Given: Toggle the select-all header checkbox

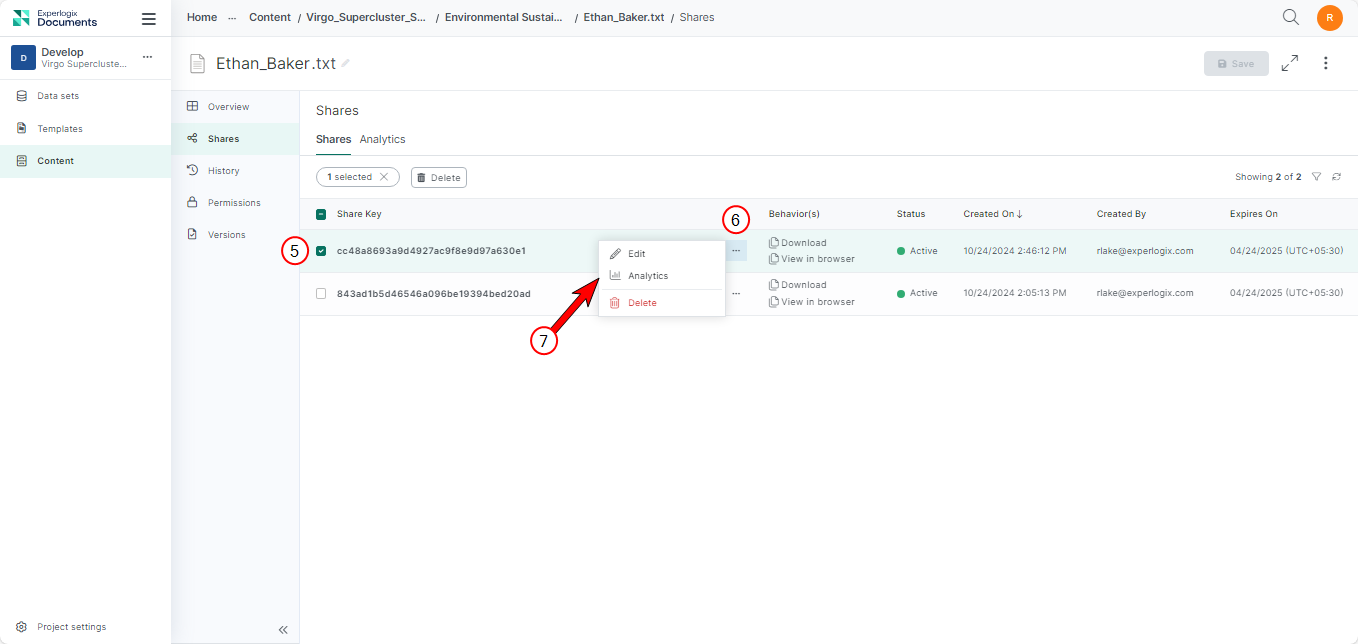Looking at the screenshot, I should coord(321,214).
